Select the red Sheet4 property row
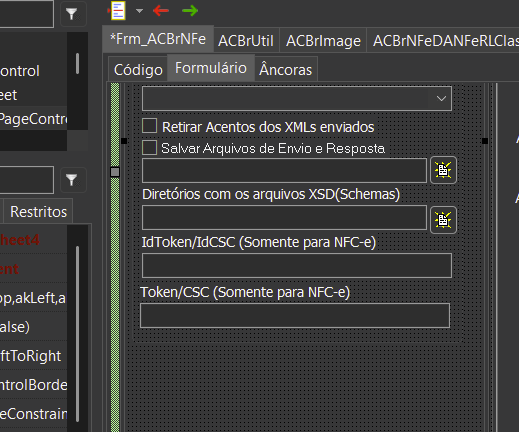 point(33,240)
